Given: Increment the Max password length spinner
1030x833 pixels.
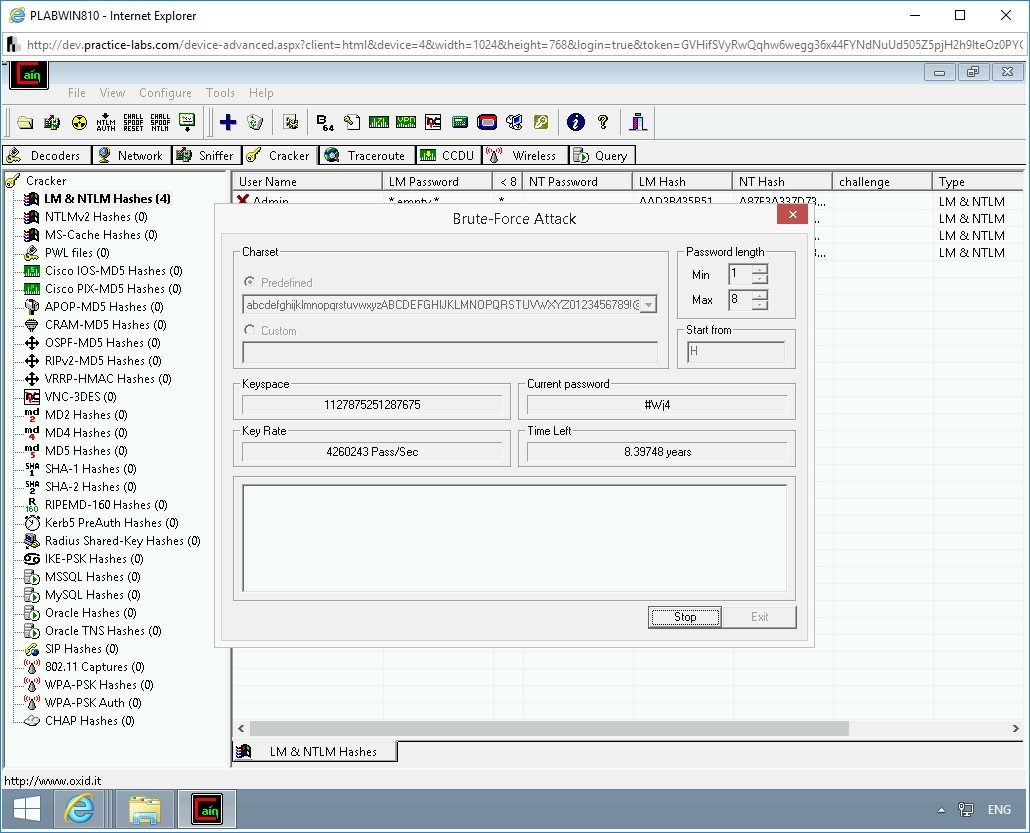Looking at the screenshot, I should coord(759,295).
